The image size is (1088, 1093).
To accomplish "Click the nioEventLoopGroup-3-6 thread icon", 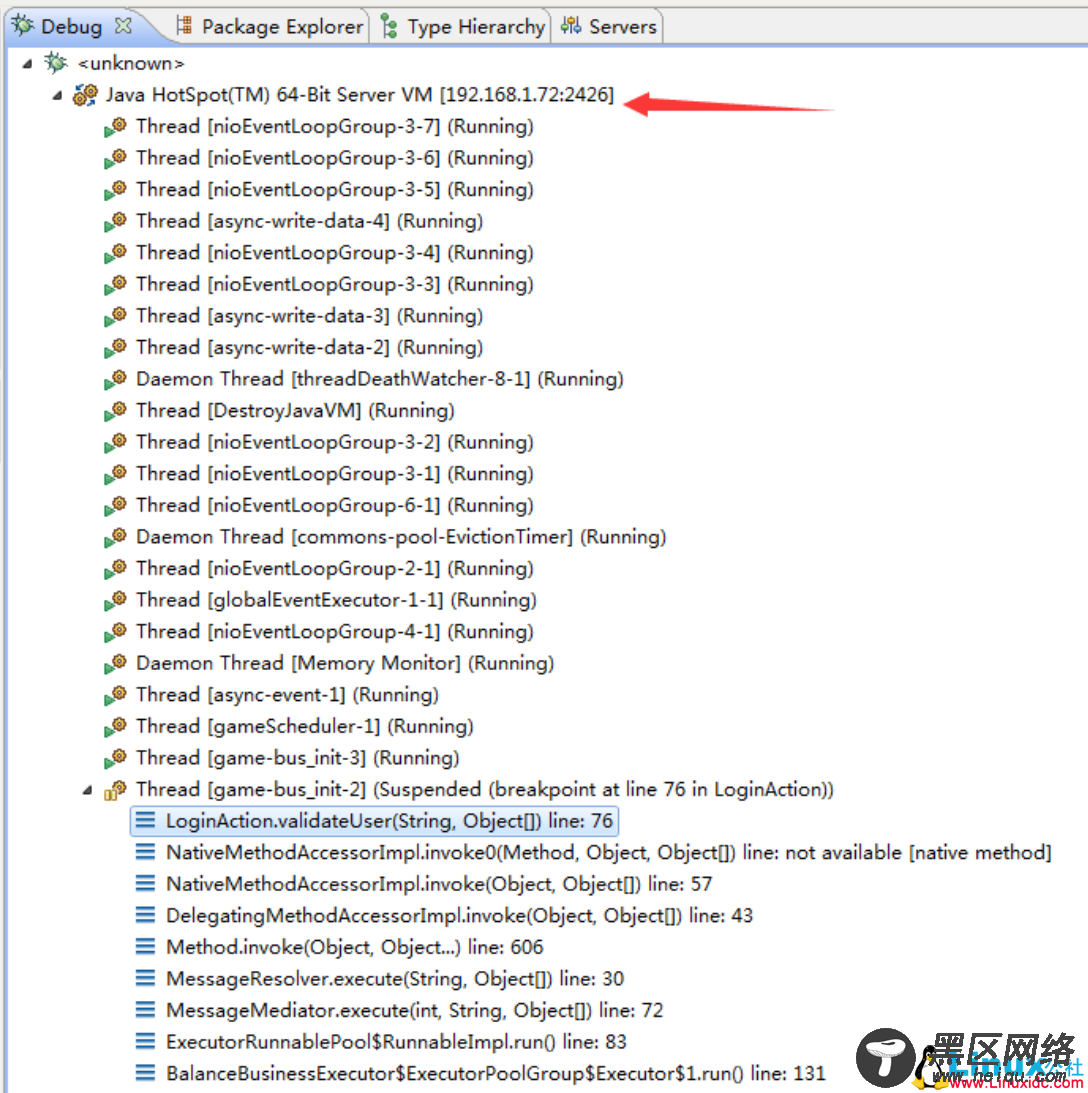I will (x=116, y=158).
